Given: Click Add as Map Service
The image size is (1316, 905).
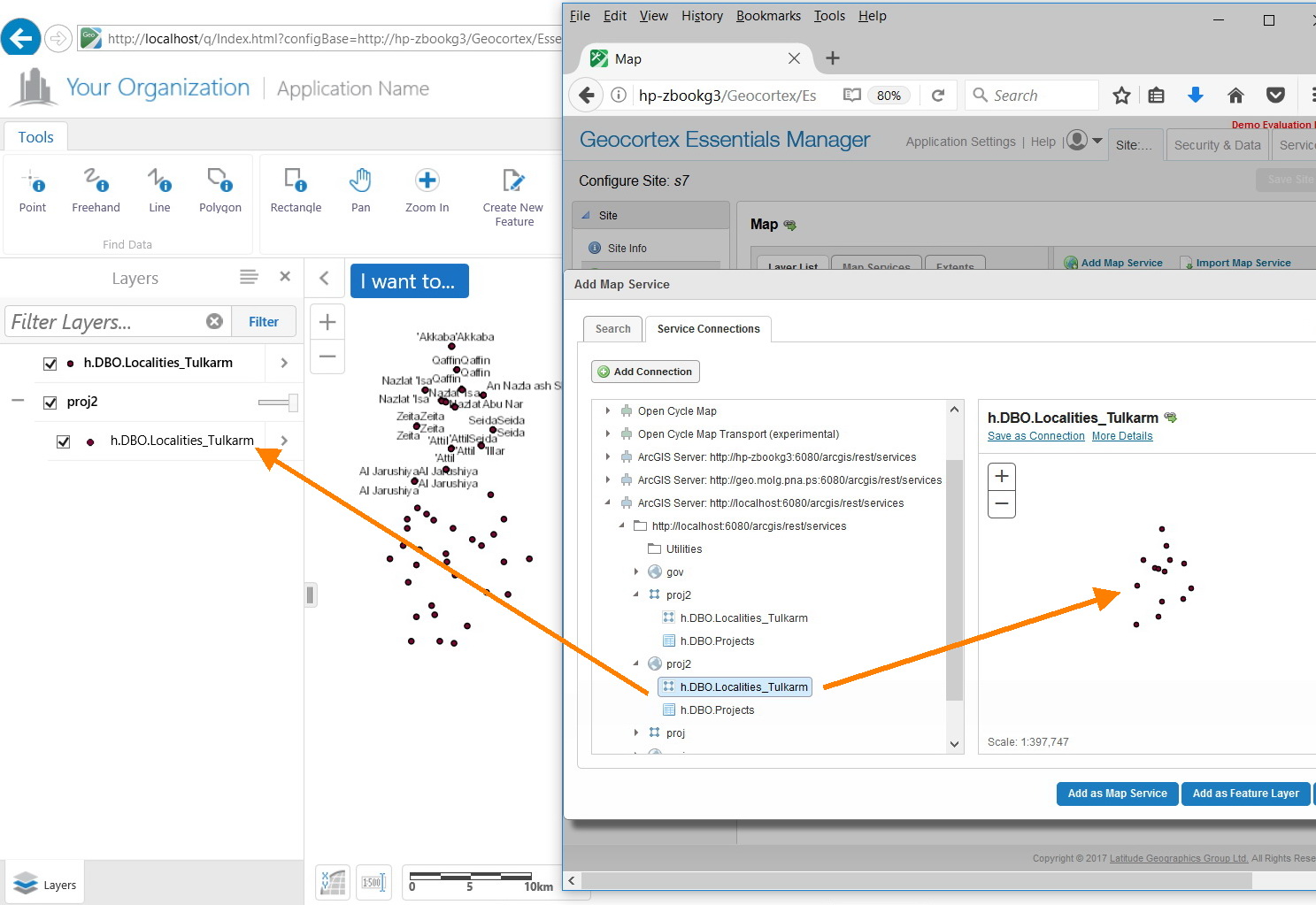Looking at the screenshot, I should 1117,794.
